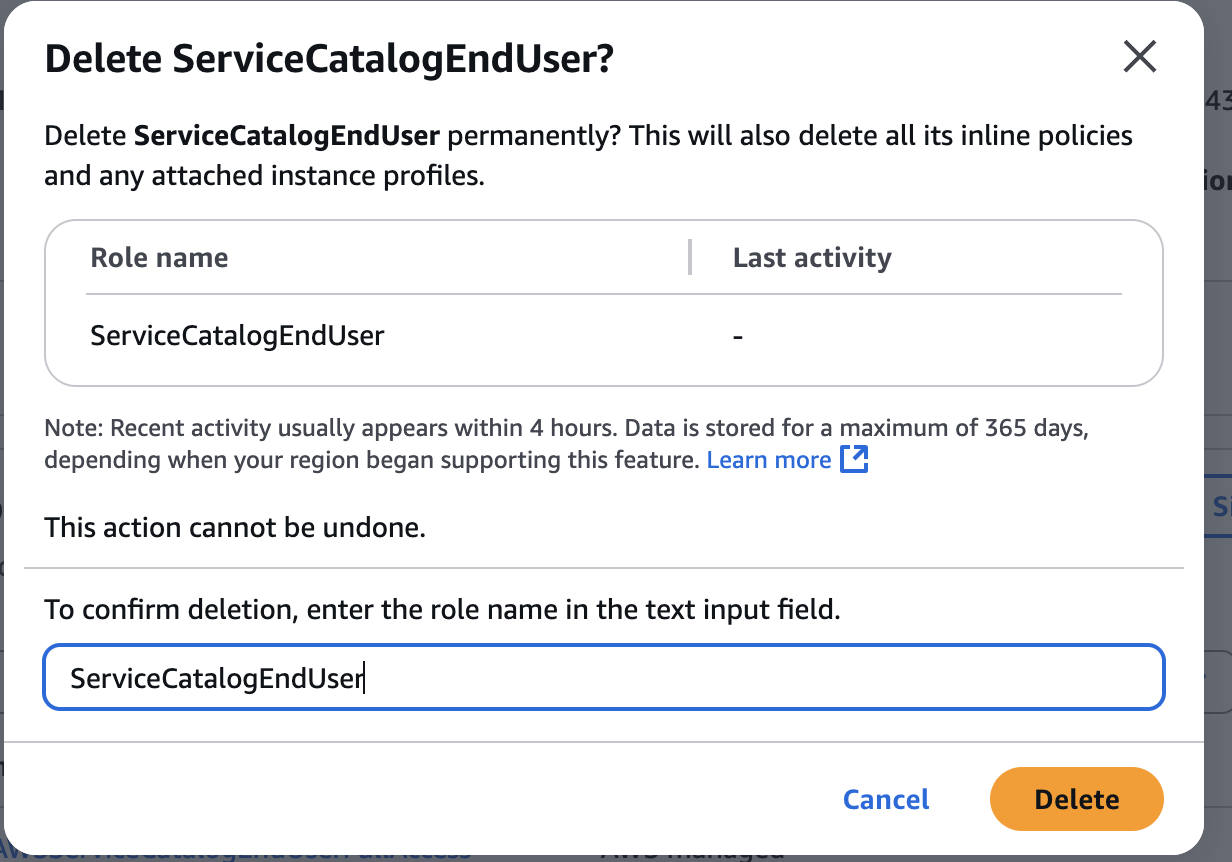Click the external link icon beside Learn more

[854, 460]
